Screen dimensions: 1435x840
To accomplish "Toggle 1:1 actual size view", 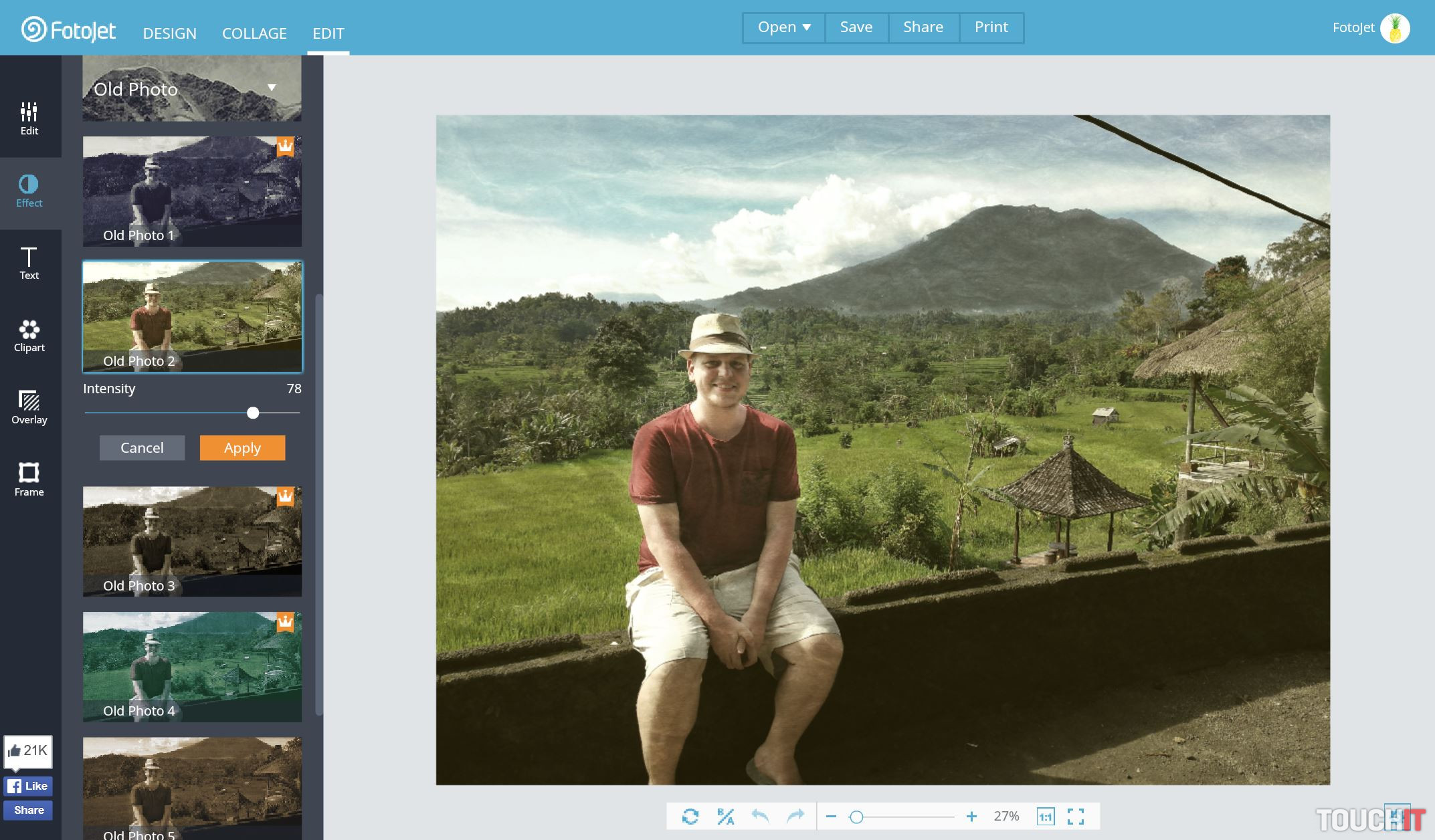I will (1045, 816).
